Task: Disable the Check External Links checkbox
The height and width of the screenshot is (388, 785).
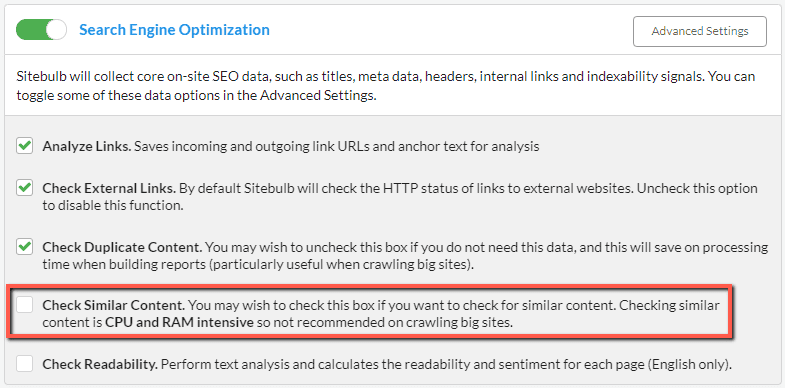Action: tap(24, 188)
